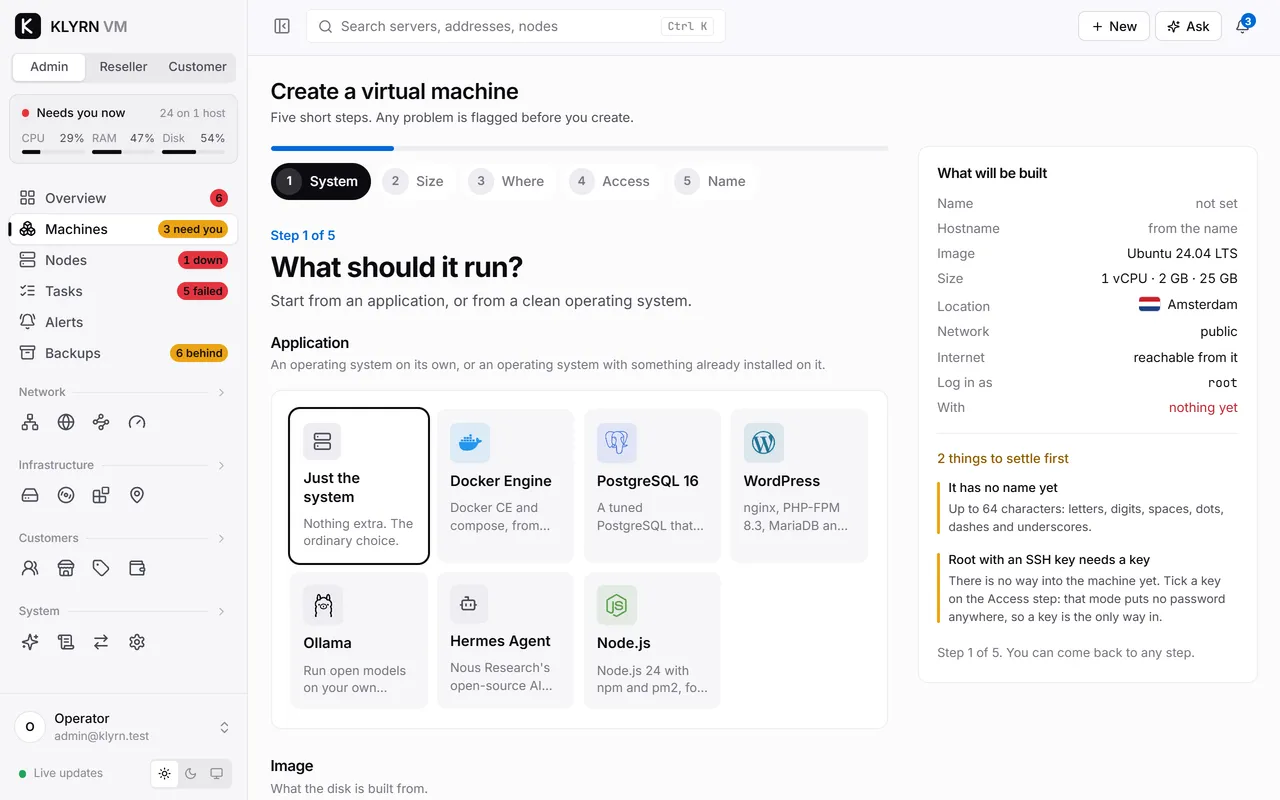Switch to the Reseller role tab
This screenshot has width=1280, height=800.
tap(124, 67)
